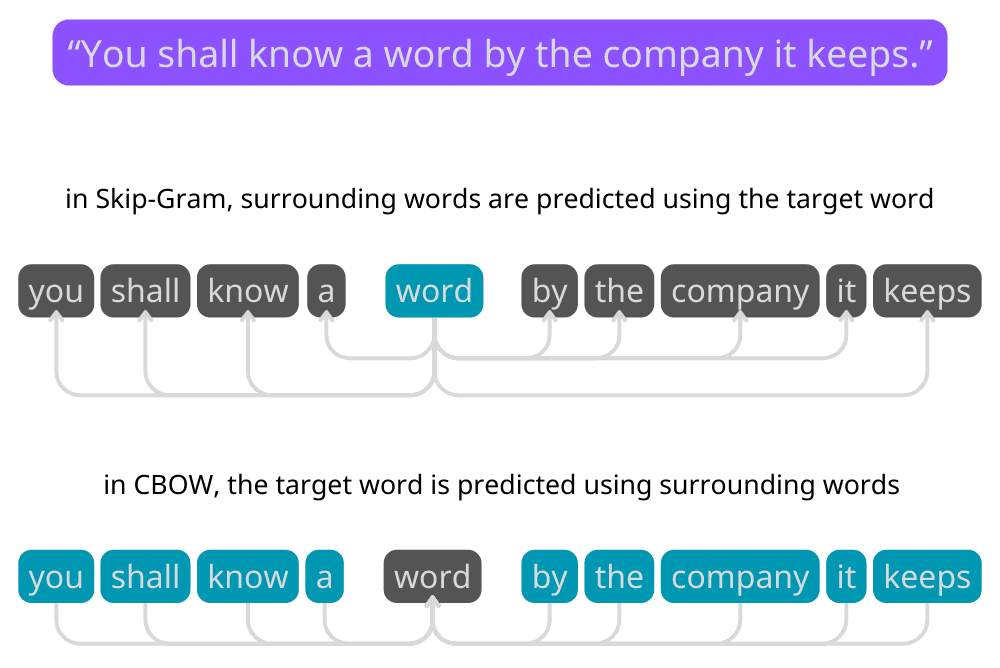Select the teal 'shall' box in CBOW row
This screenshot has height=668, width=1000.
(x=145, y=577)
